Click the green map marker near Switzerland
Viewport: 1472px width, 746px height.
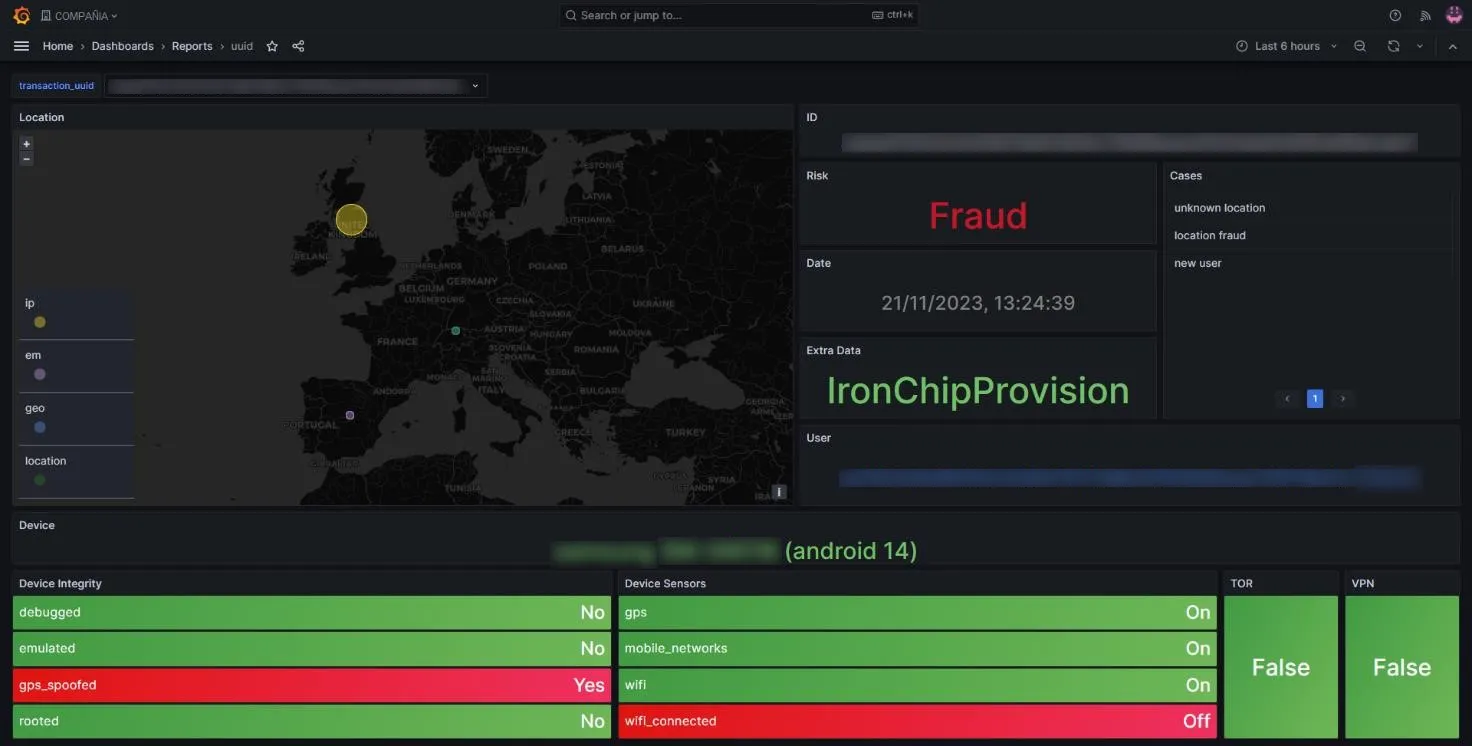click(456, 330)
